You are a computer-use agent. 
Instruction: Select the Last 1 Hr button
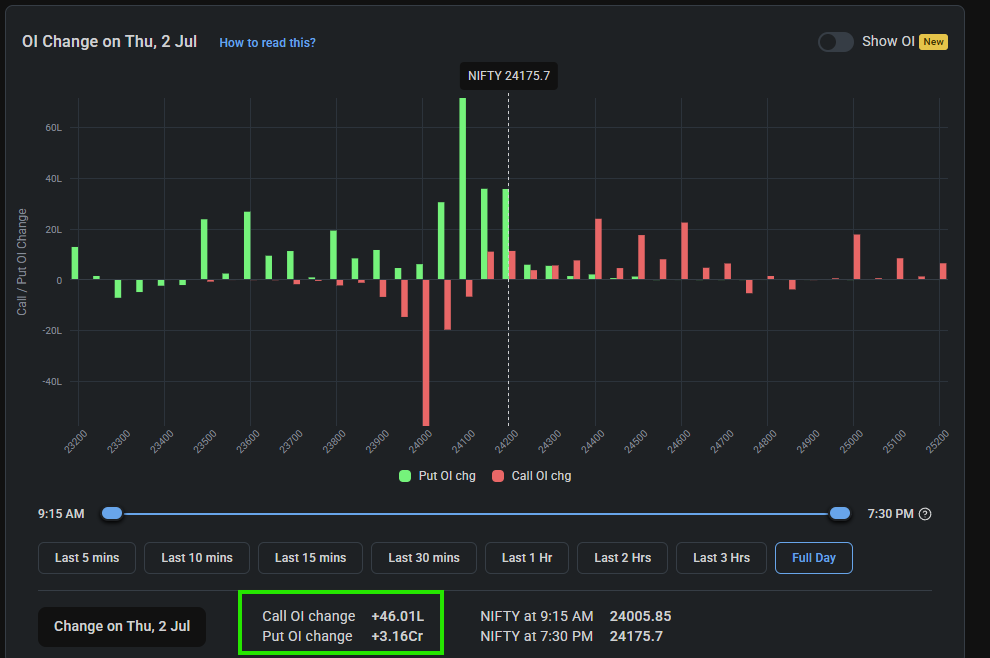(527, 558)
